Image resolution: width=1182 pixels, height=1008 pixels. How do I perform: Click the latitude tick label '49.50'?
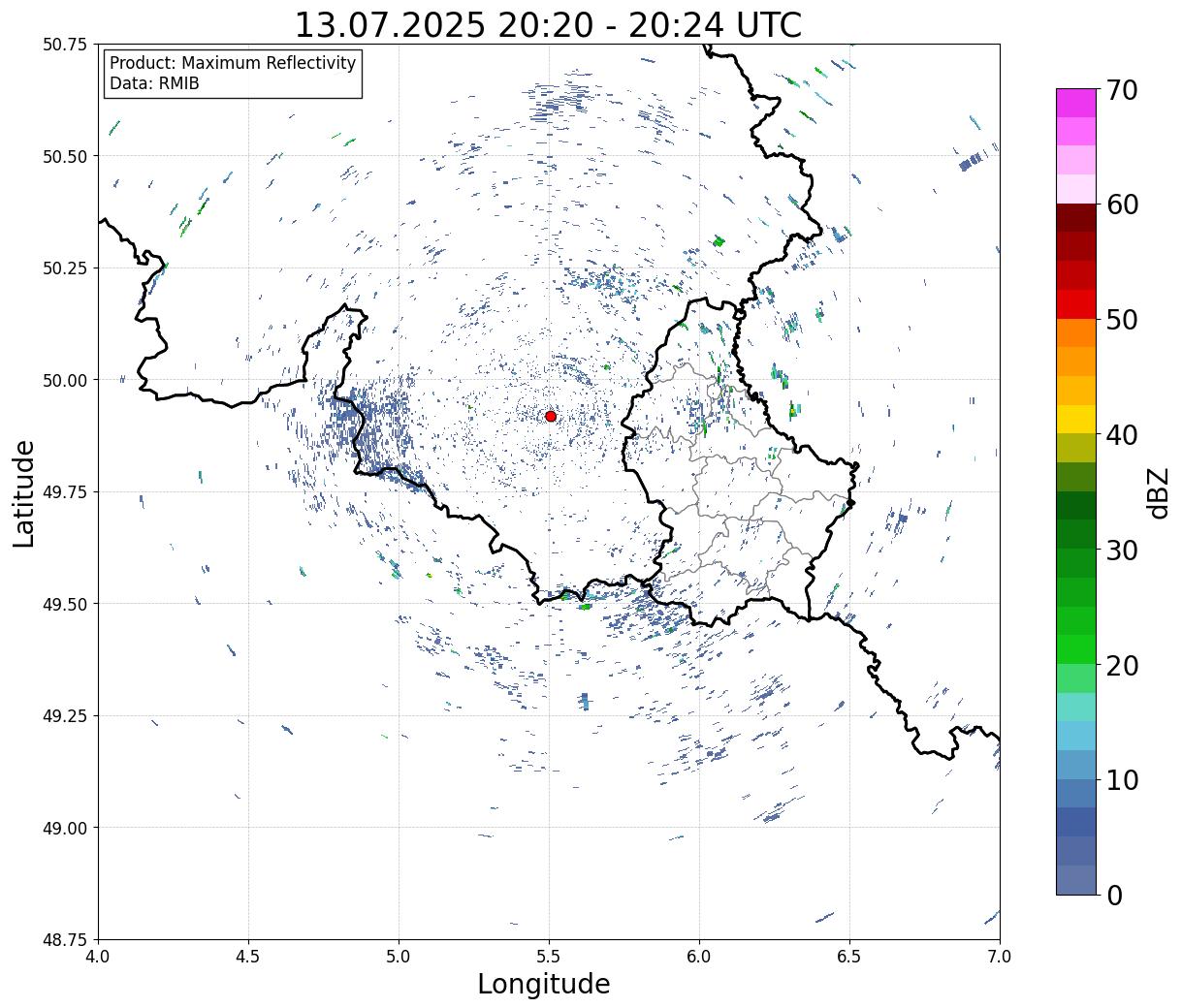pos(65,604)
